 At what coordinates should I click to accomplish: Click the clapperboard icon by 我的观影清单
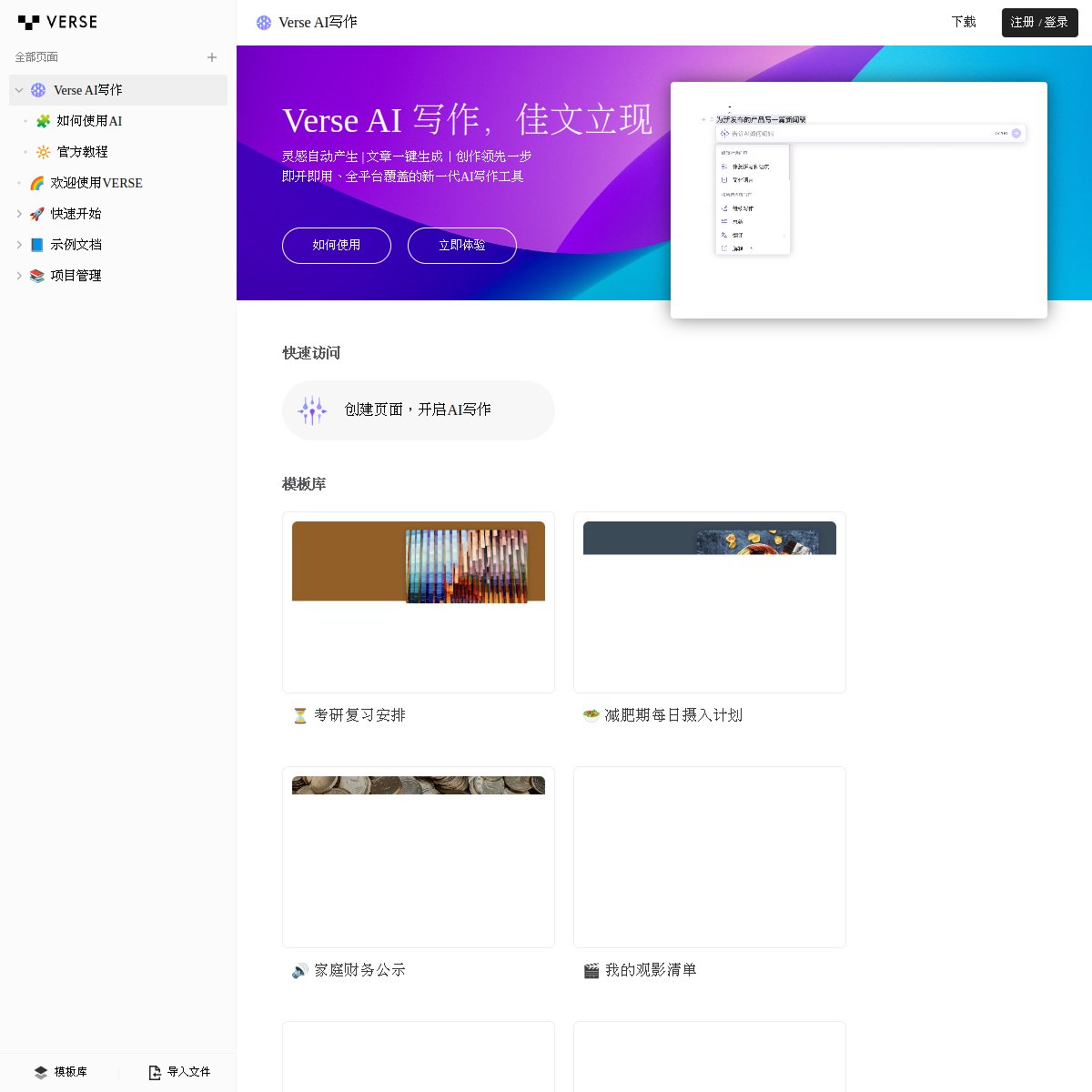point(591,971)
